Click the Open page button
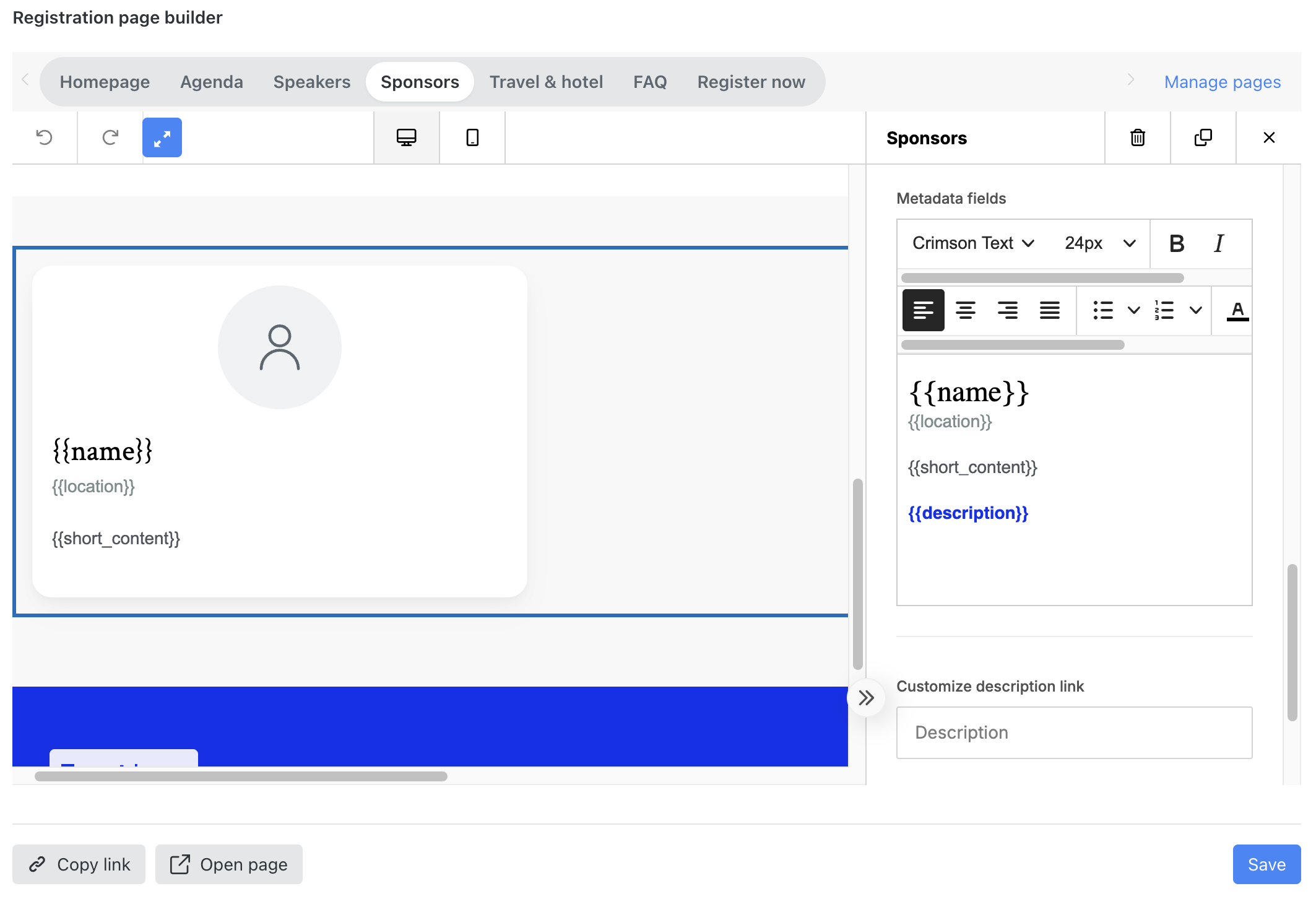The image size is (1316, 899). pos(228,864)
